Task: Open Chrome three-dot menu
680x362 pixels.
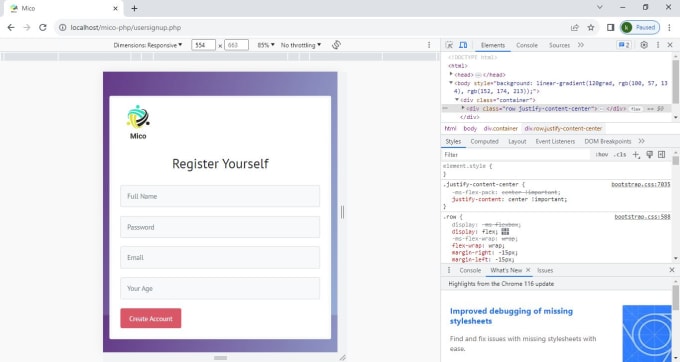Action: point(669,27)
